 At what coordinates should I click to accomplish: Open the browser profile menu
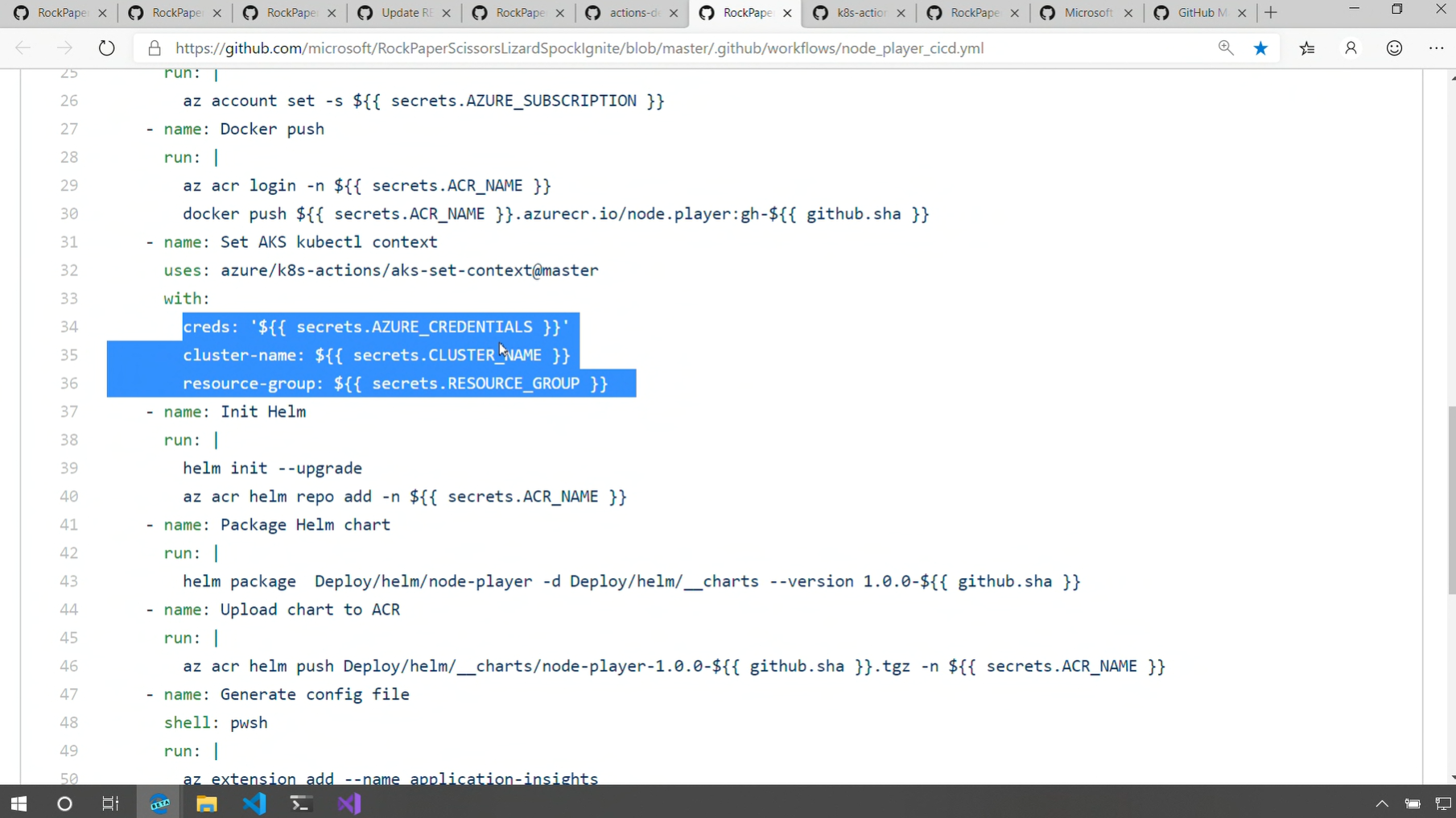[1351, 48]
